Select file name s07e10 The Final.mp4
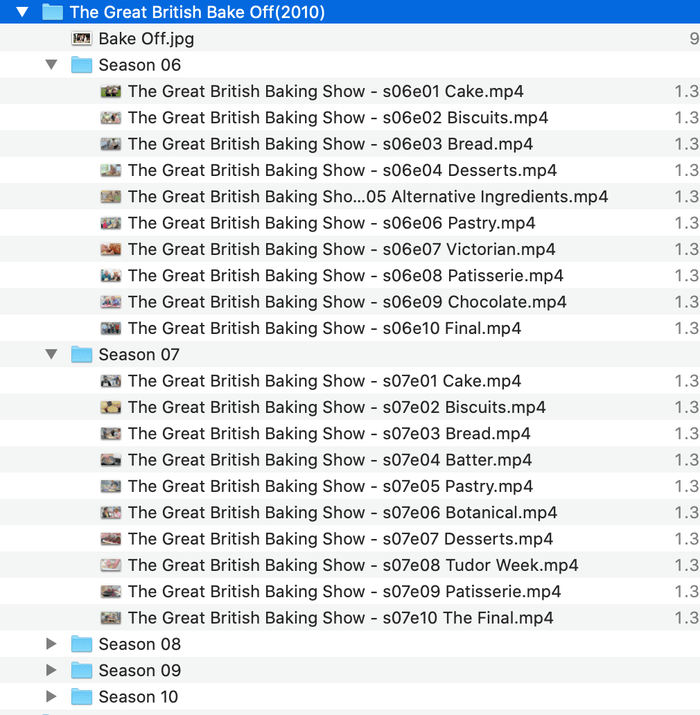The width and height of the screenshot is (700, 715). click(x=341, y=618)
